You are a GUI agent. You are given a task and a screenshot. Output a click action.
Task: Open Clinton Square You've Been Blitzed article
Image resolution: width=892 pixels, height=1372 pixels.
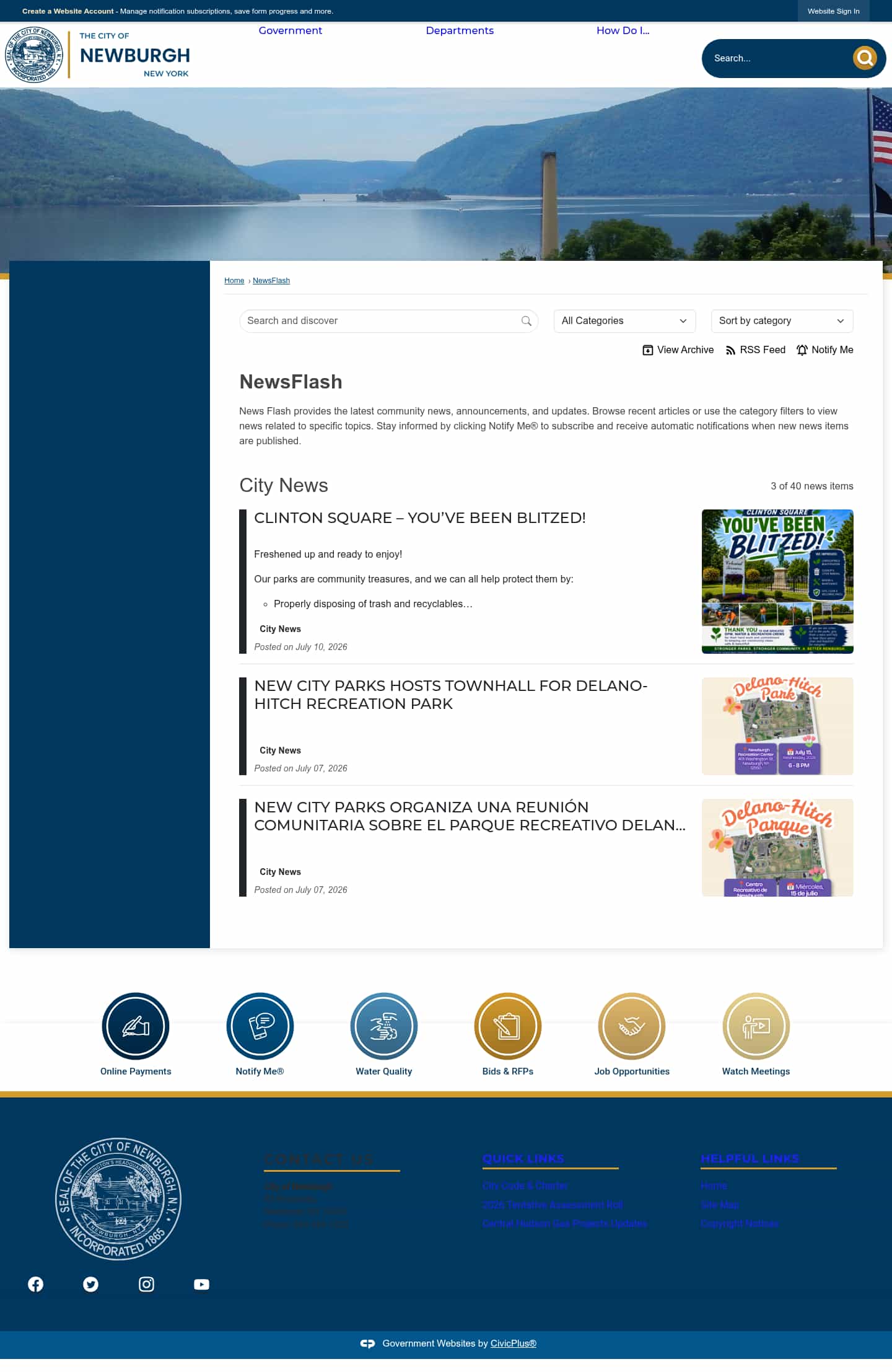point(420,518)
